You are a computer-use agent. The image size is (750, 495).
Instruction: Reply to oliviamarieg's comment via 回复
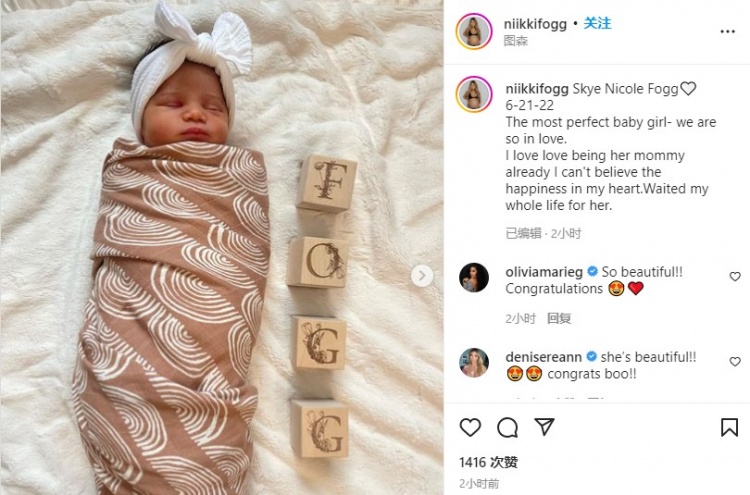click(559, 319)
